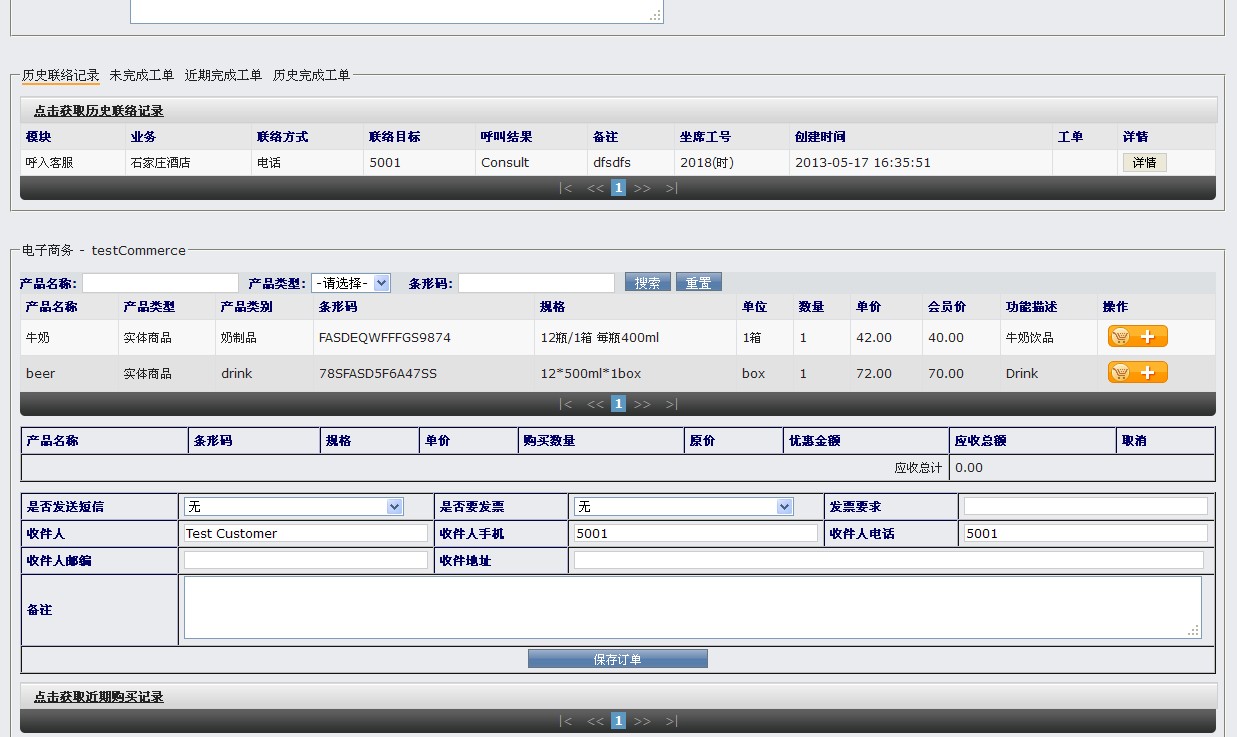Jump to first page of product list
This screenshot has width=1237, height=737.
[566, 404]
